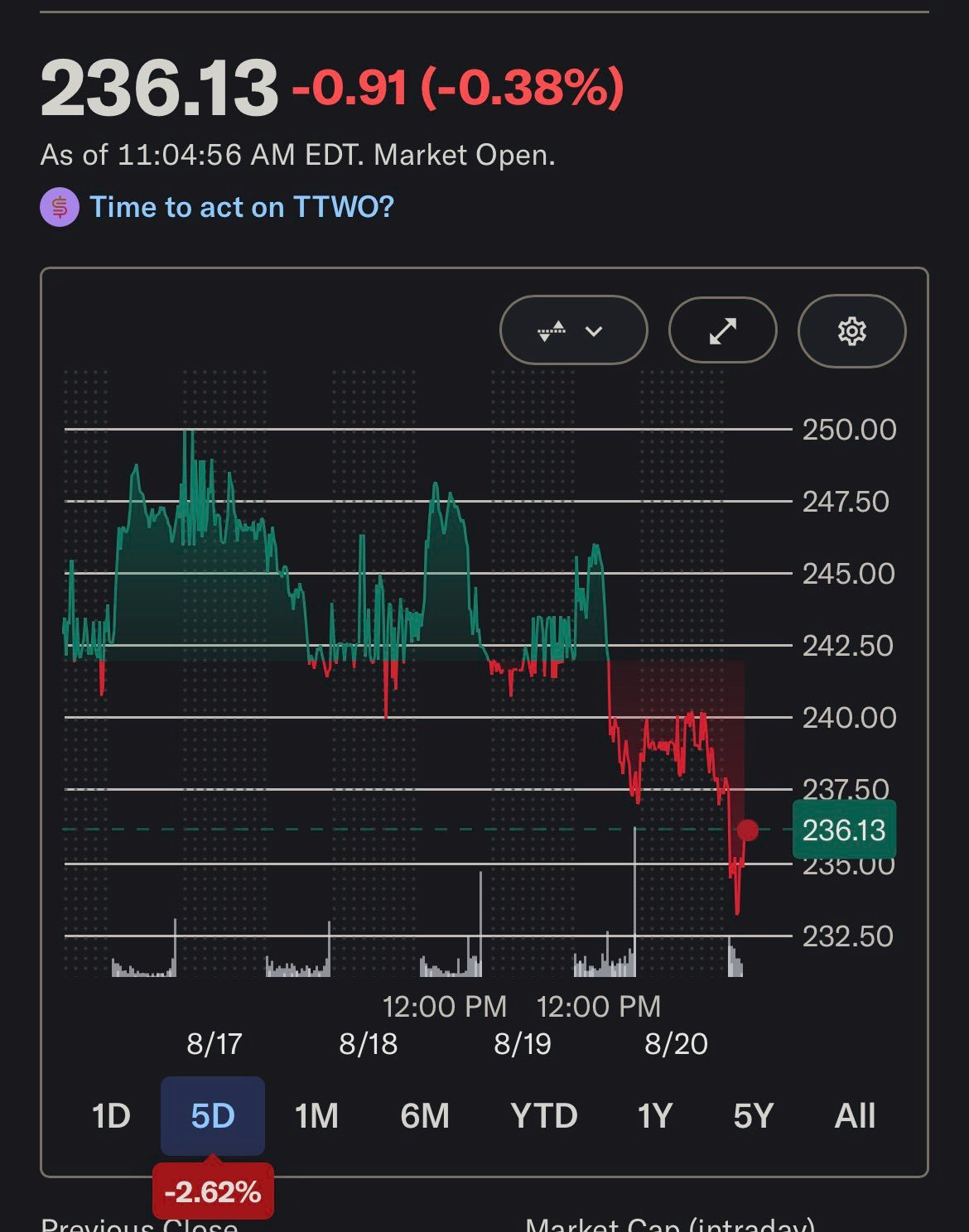Switch to the 6M range
969x1232 pixels.
coord(425,1116)
